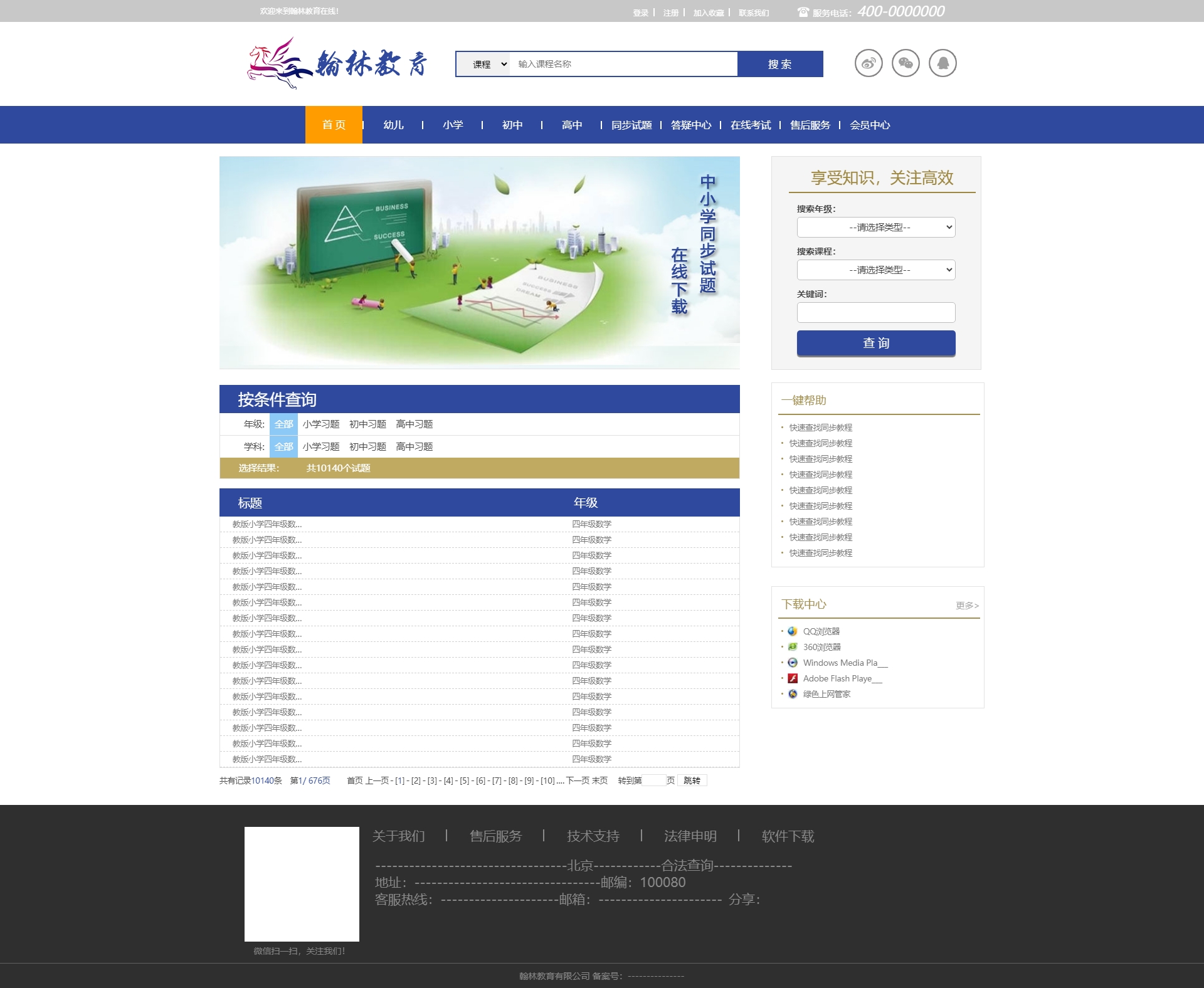Select 全部 filter in 年级 row
Image resolution: width=1204 pixels, height=988 pixels.
(283, 424)
